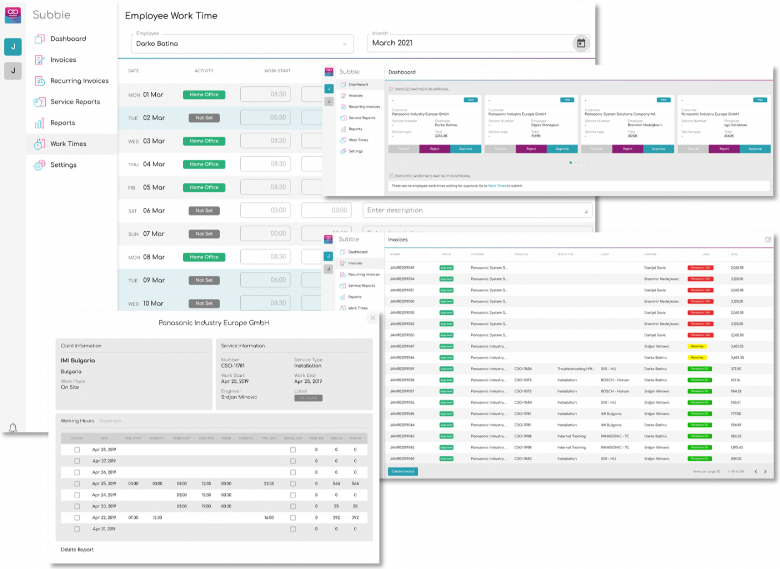Click the top-right icon of Invoices window
Viewport: 780px width, 569px height.
tap(768, 240)
